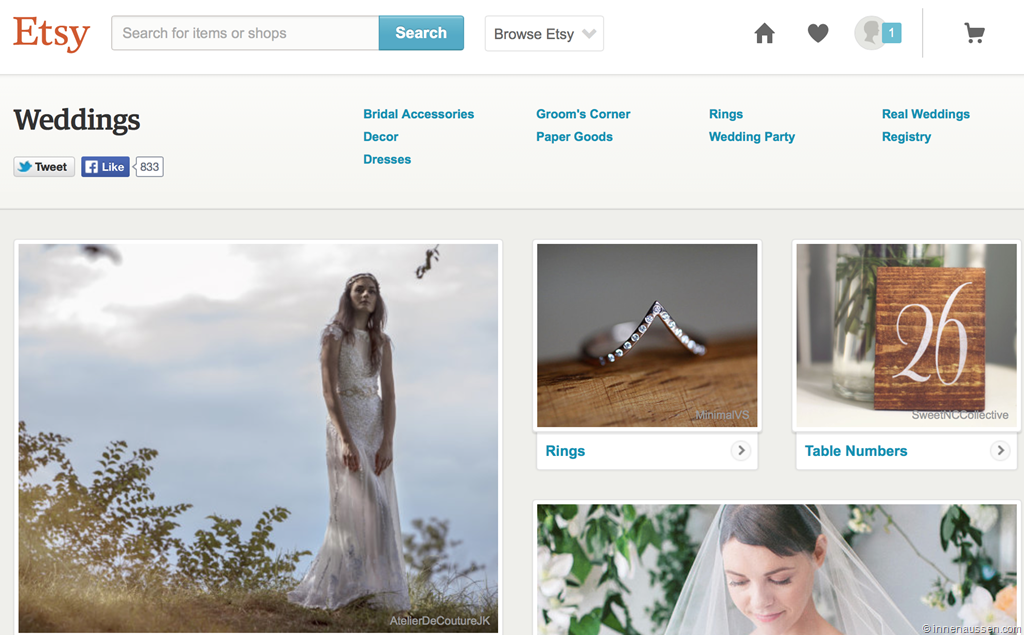Open the Groom's Corner category
Screen dimensions: 1024x635
coord(583,114)
